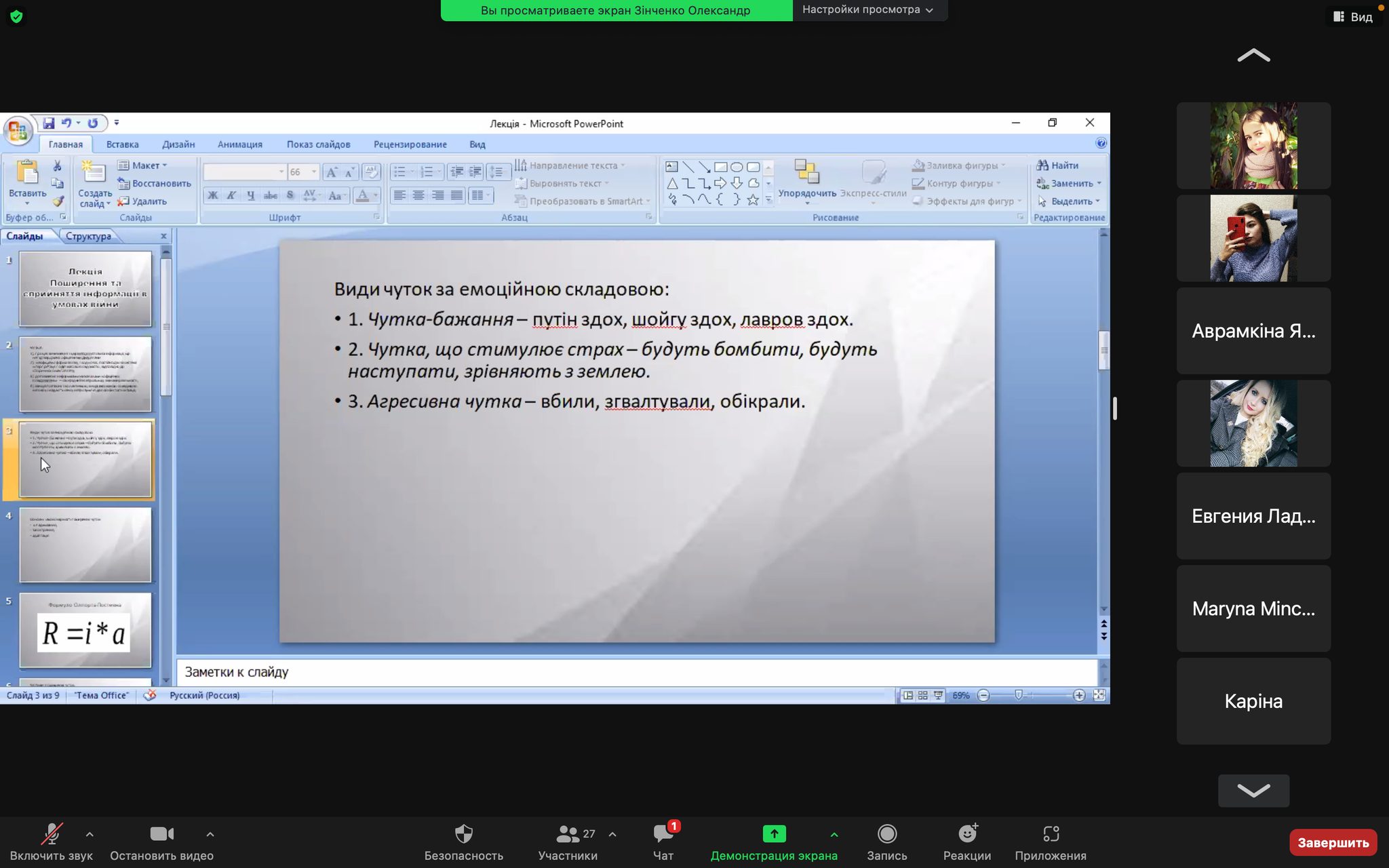
Task: Open Zoom Безопасность shield
Action: 464,842
